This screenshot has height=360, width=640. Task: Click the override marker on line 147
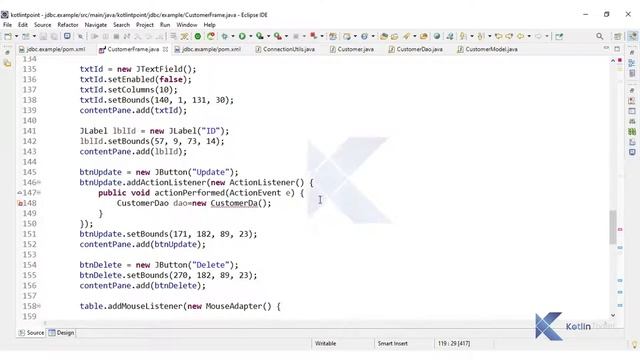(20, 193)
